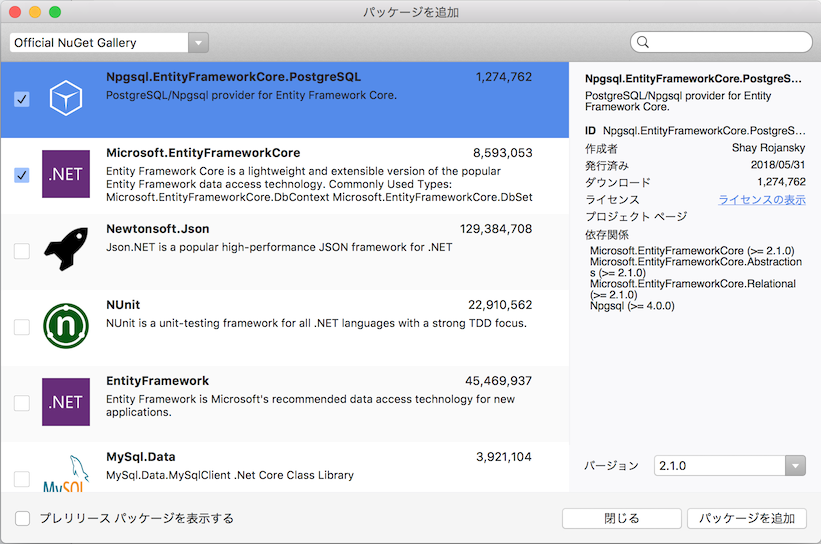Check the NUnit package checkbox
Screen dimensions: 821x544
pos(21,327)
